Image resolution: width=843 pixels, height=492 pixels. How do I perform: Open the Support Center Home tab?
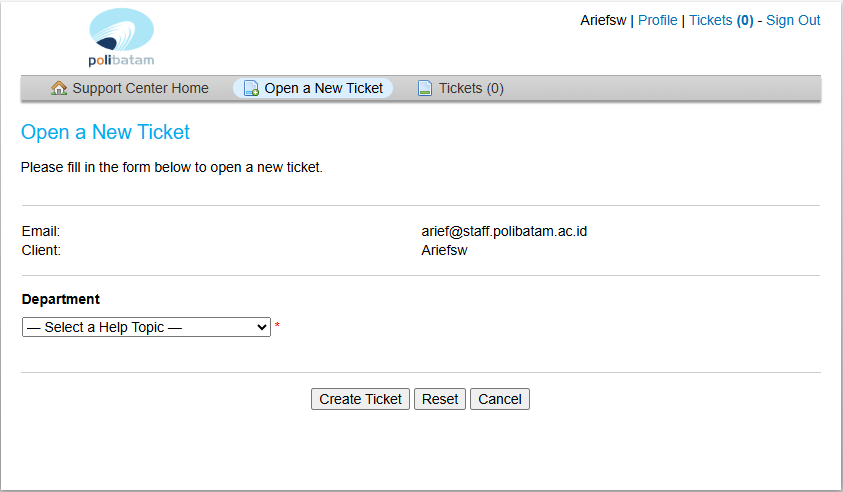140,88
